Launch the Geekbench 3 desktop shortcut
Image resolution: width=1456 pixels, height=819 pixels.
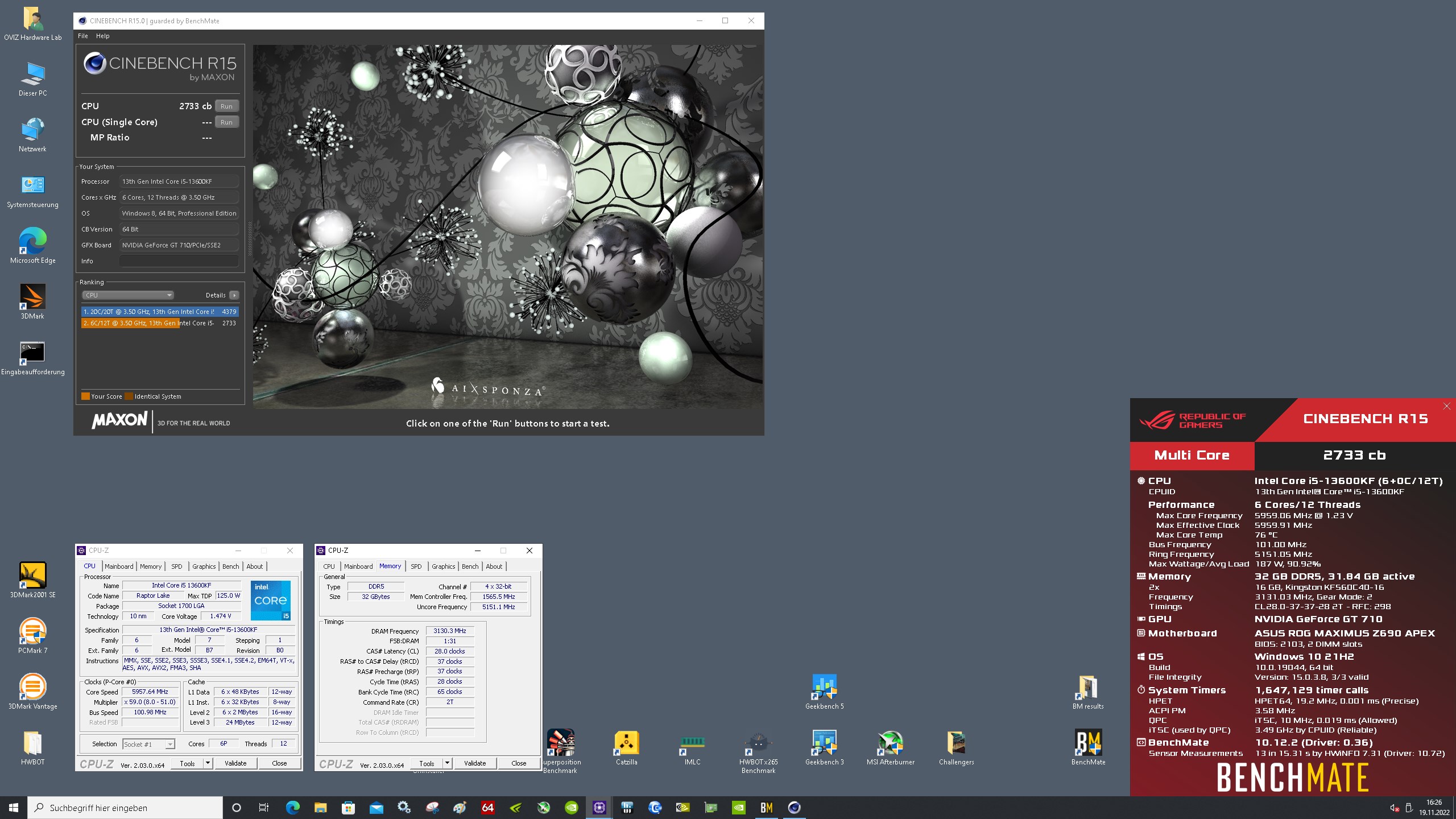[x=824, y=747]
